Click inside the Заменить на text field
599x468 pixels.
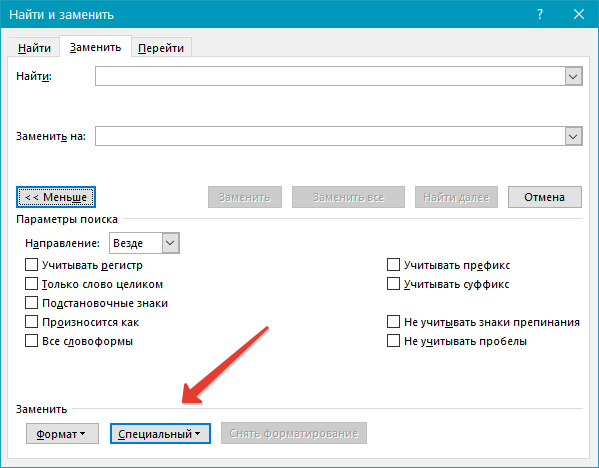click(x=330, y=136)
